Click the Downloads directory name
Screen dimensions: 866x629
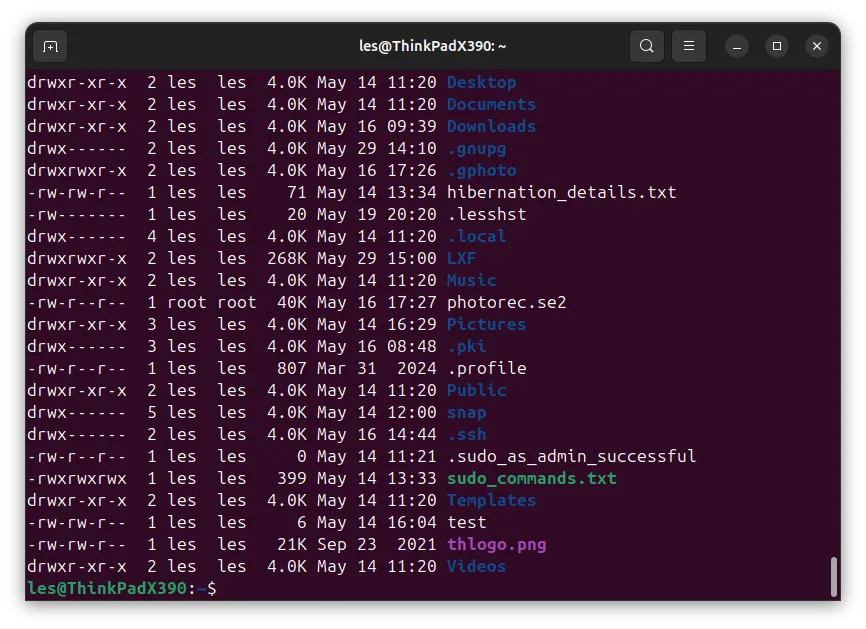click(x=491, y=126)
